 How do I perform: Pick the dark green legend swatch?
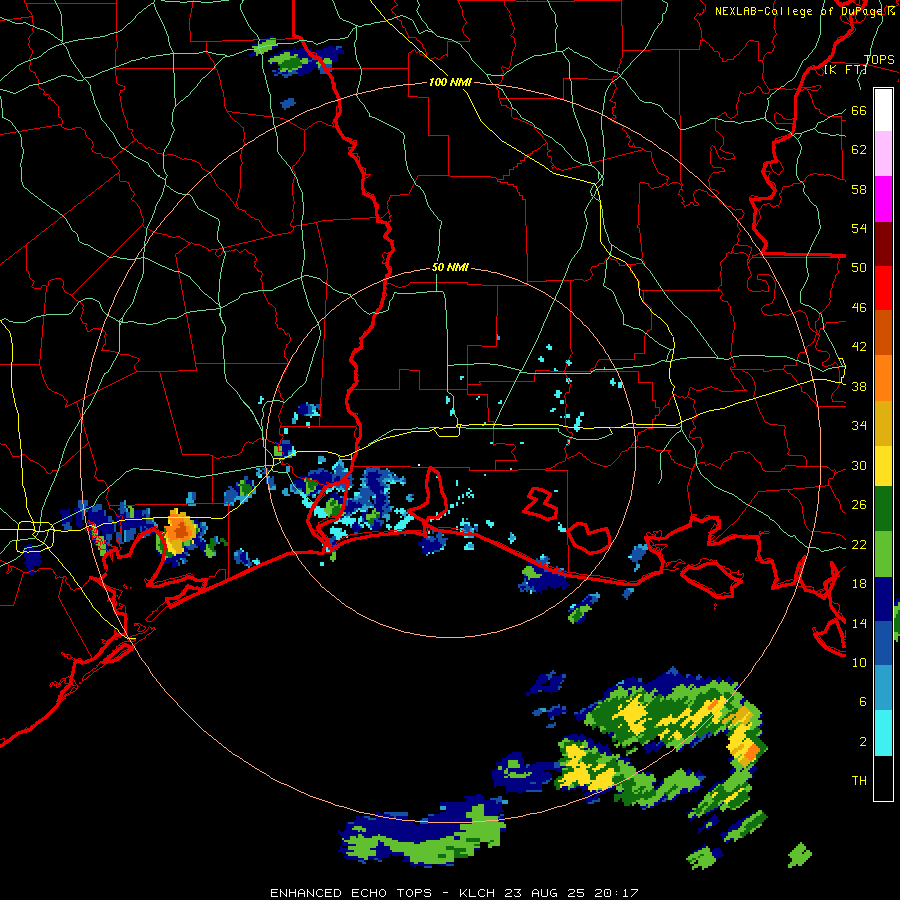pyautogui.click(x=883, y=509)
